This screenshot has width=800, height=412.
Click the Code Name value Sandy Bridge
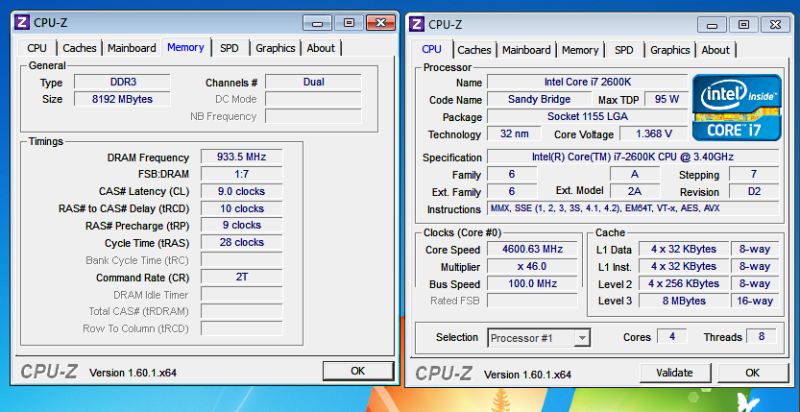click(539, 99)
